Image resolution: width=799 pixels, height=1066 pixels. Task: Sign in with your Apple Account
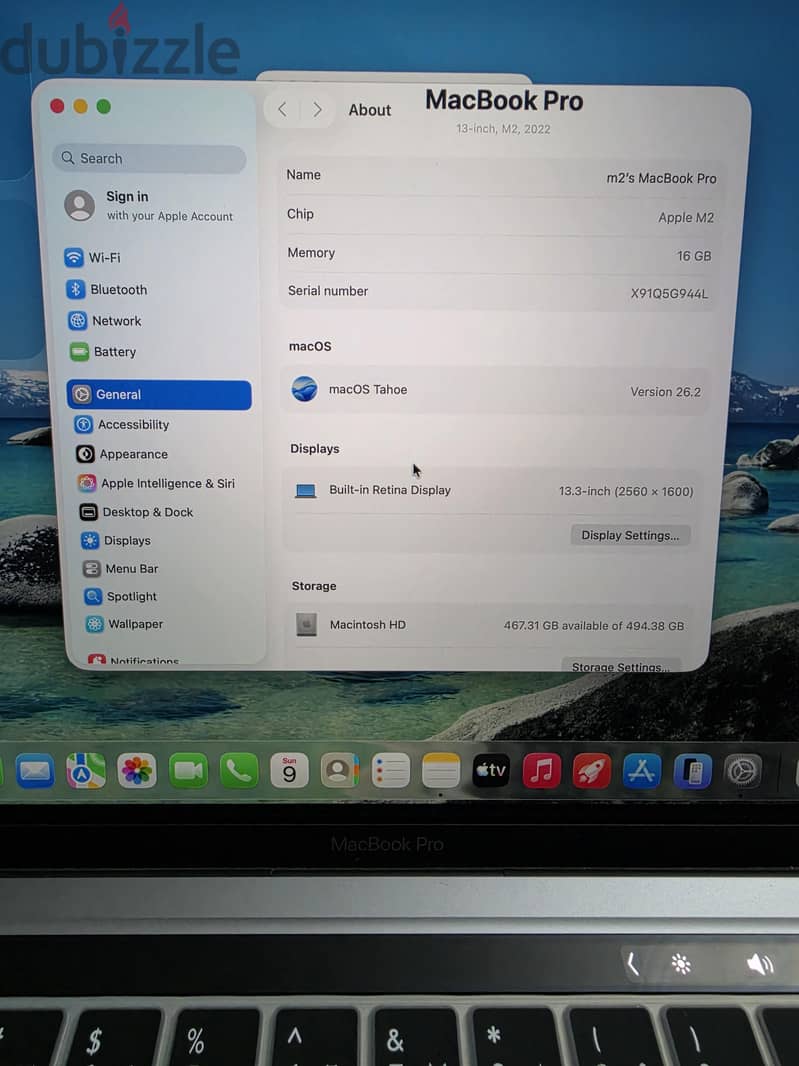pyautogui.click(x=149, y=205)
